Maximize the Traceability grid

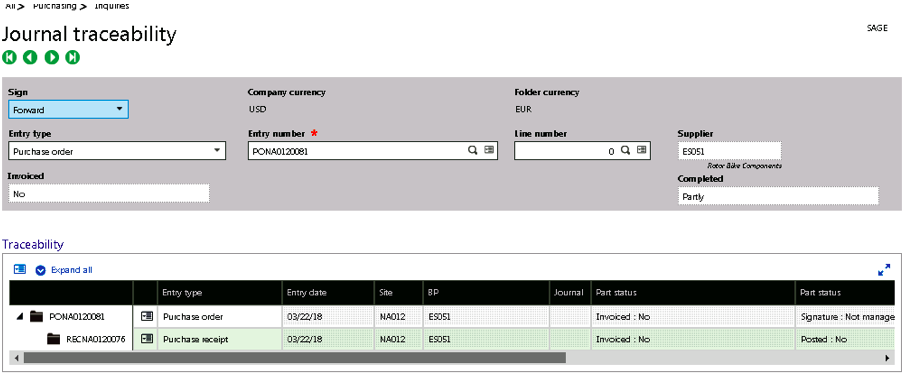tap(884, 270)
